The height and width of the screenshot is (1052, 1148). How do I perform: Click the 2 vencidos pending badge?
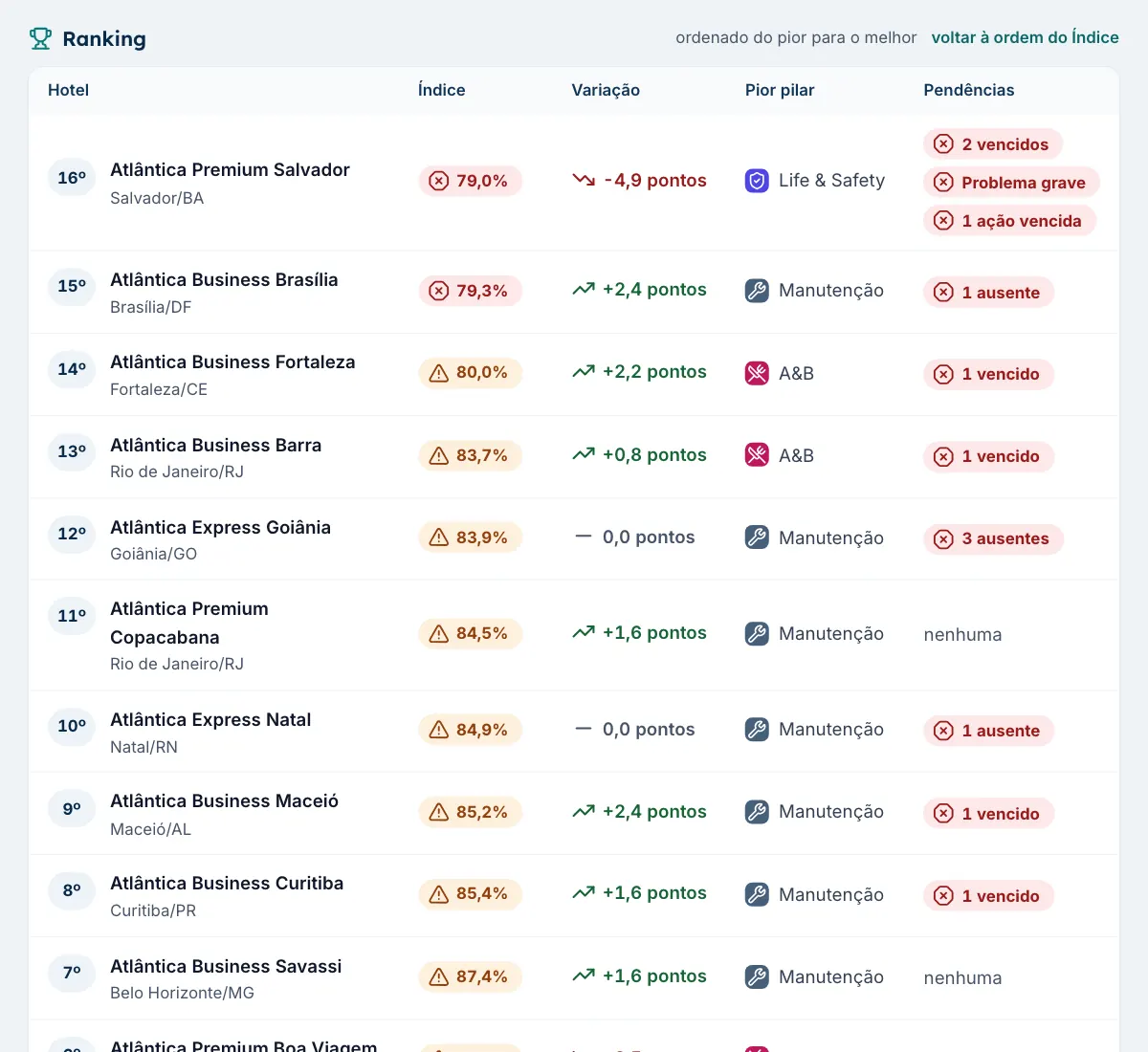click(x=993, y=144)
